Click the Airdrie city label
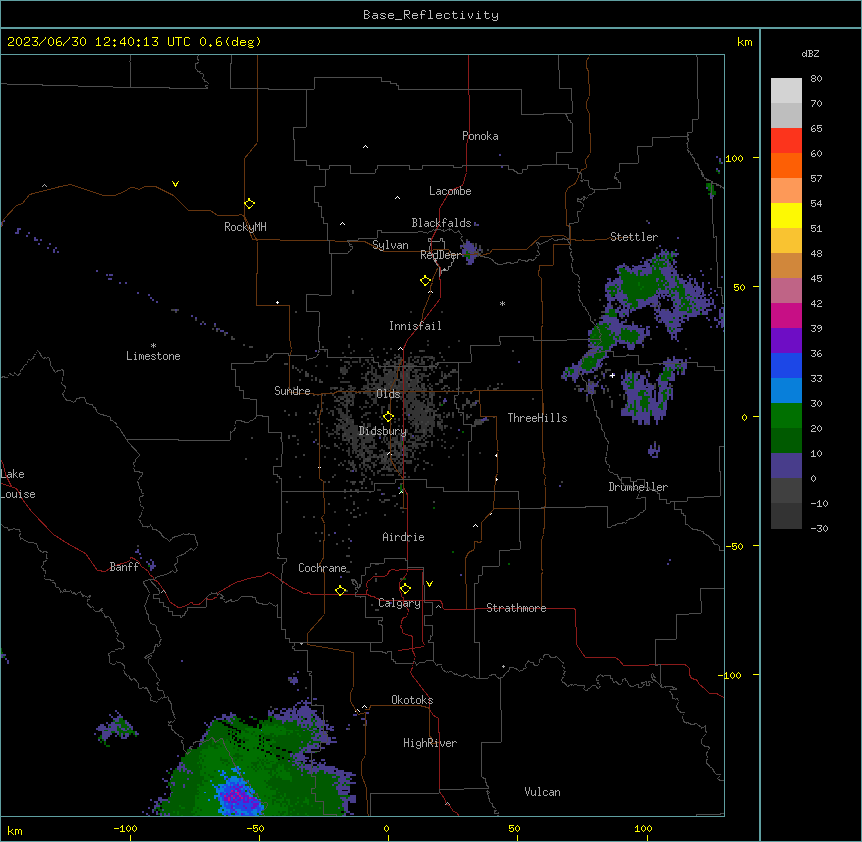The width and height of the screenshot is (862, 842). [404, 537]
